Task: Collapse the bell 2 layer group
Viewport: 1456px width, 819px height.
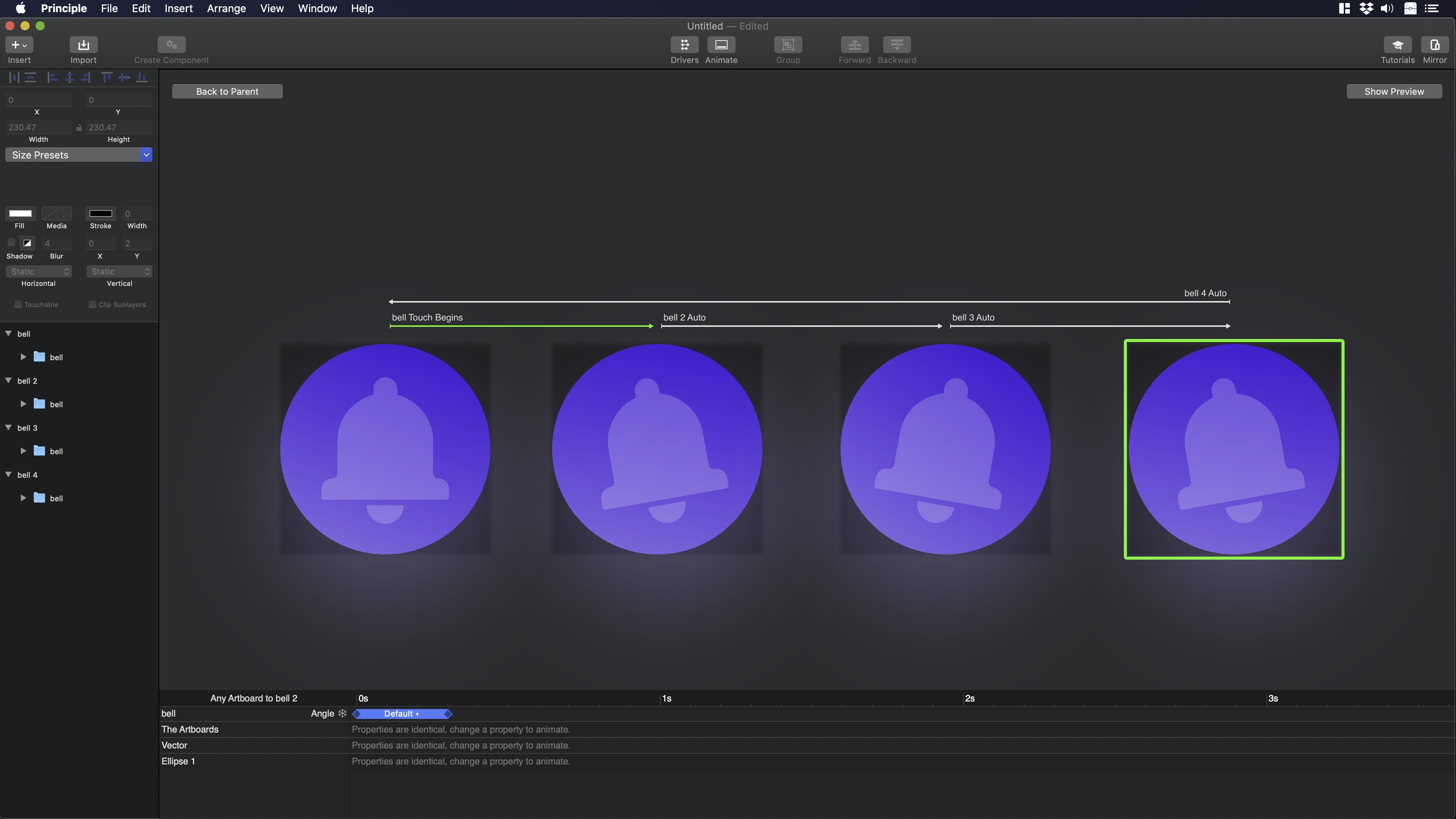Action: click(x=8, y=380)
